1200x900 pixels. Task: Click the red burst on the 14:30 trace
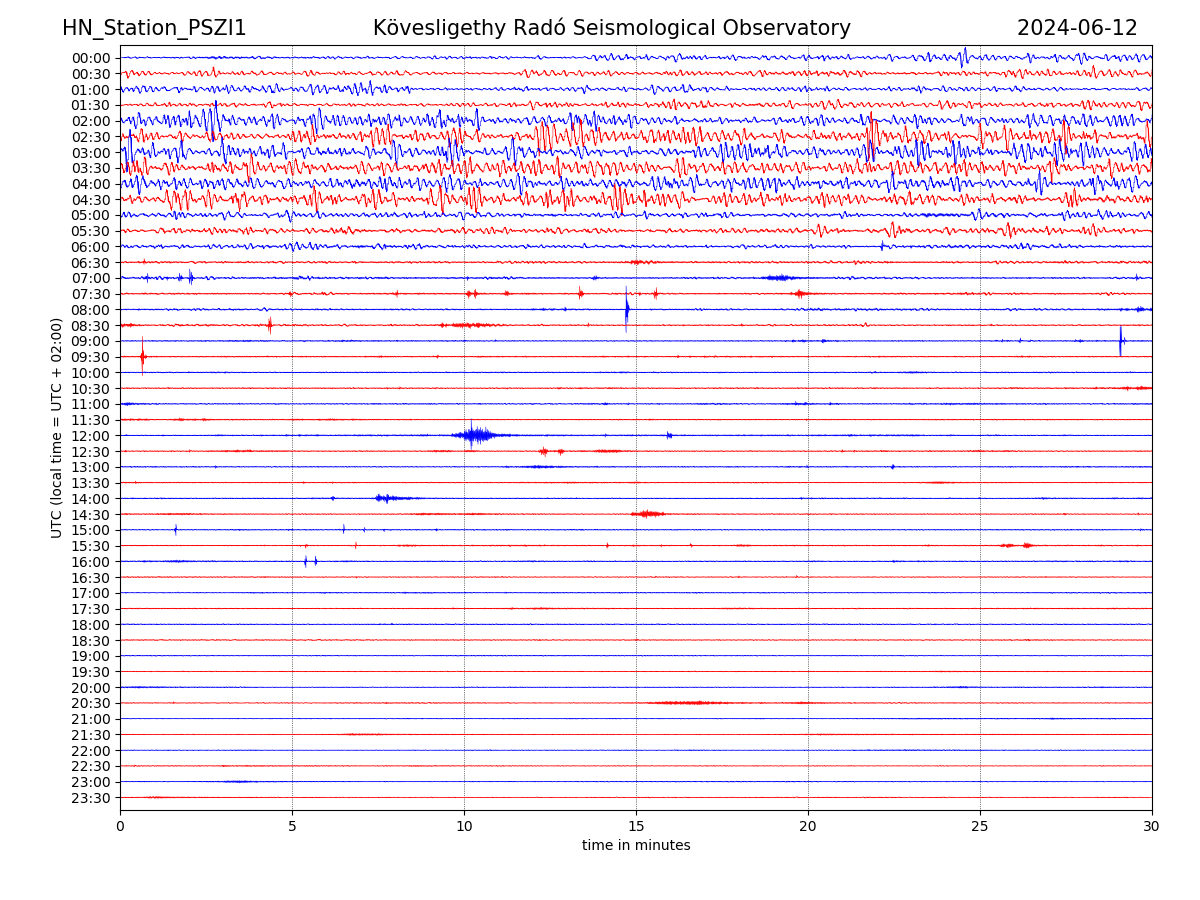[x=648, y=514]
